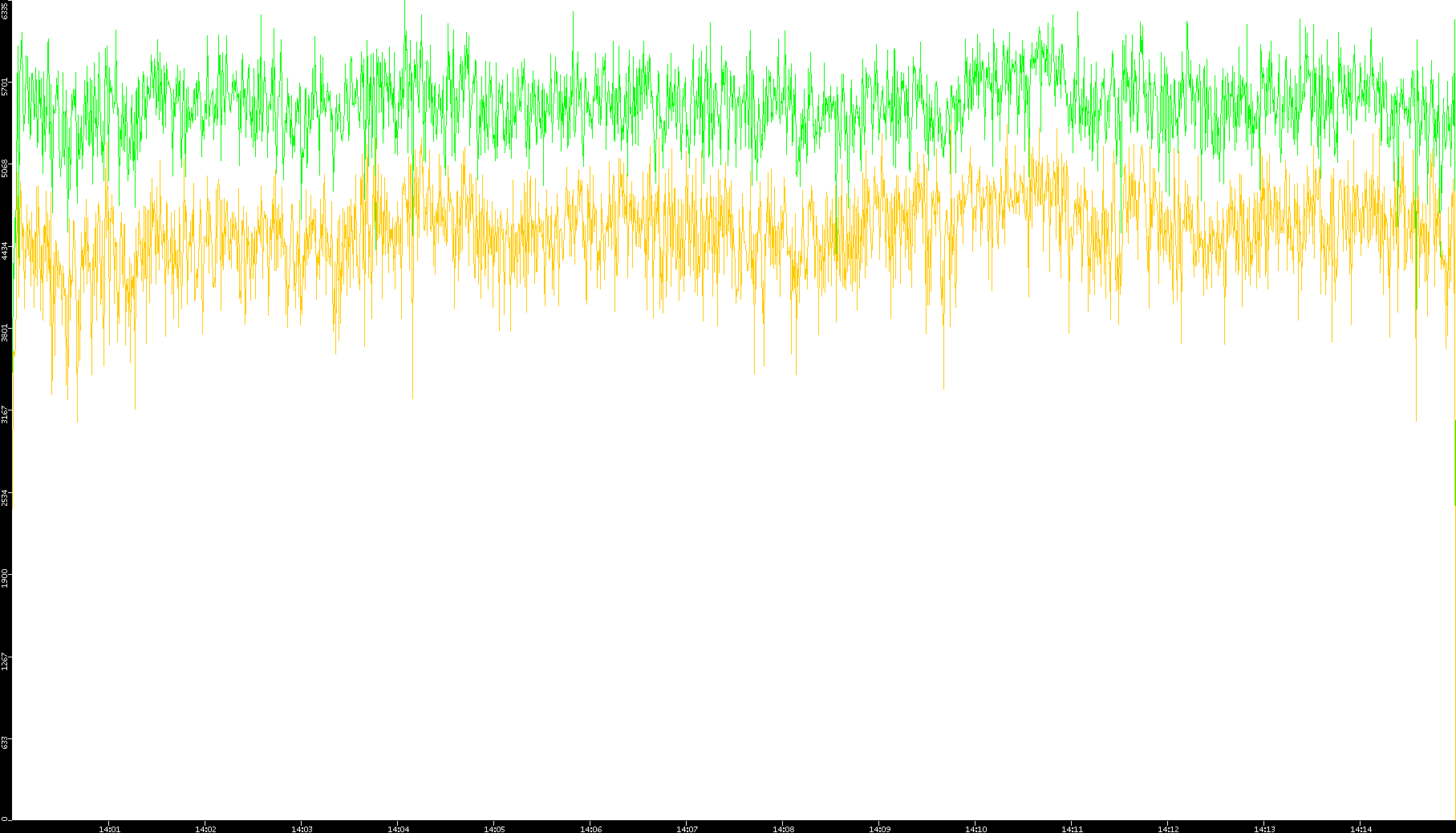The width and height of the screenshot is (1456, 833).
Task: Select the 2534 value axis label
Action: 6,497
